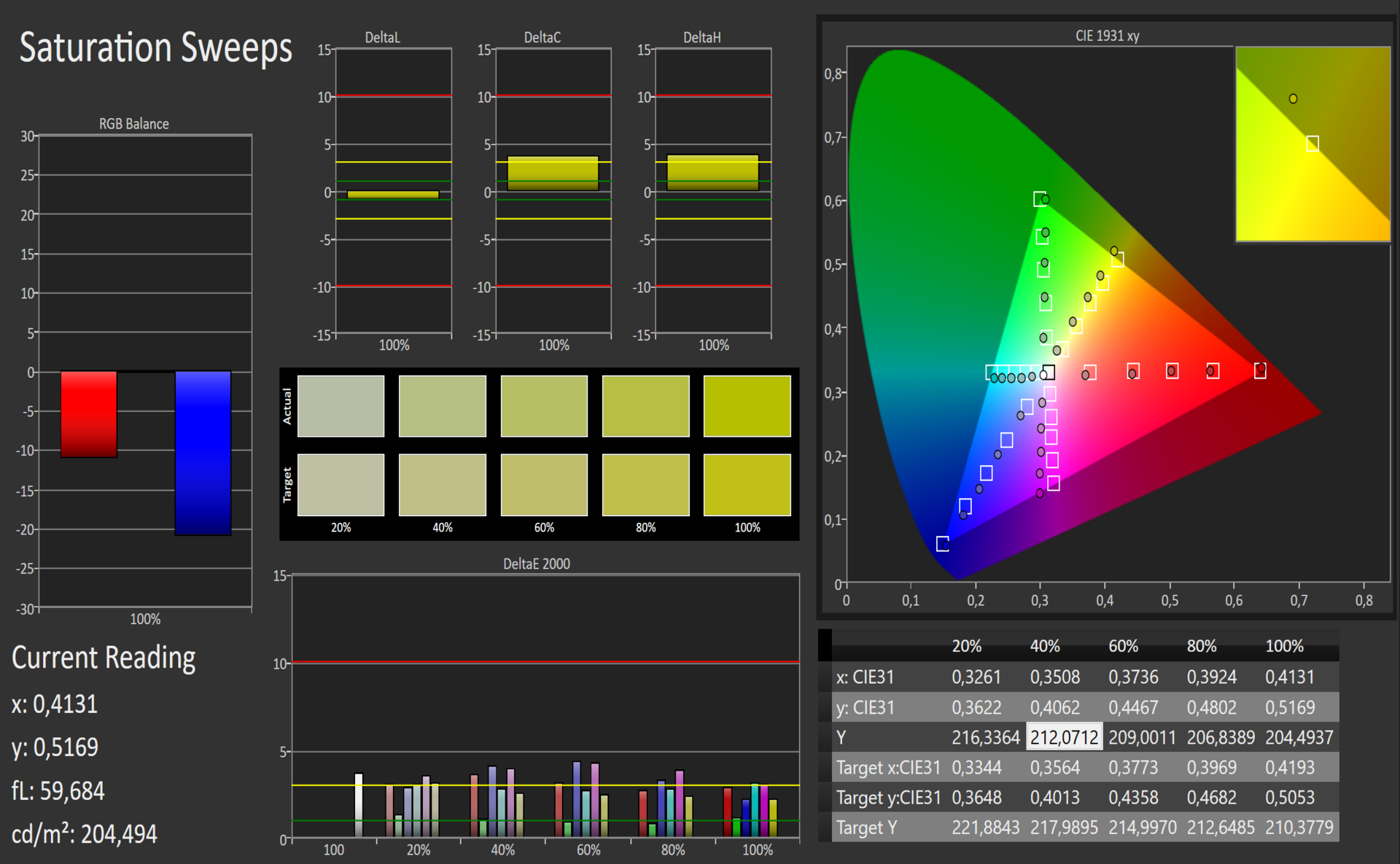
Task: Select the Target 100% color swatch
Action: click(x=747, y=485)
